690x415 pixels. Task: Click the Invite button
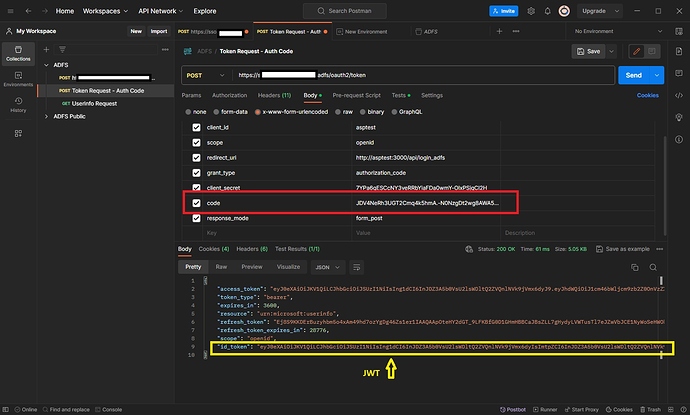coord(504,11)
